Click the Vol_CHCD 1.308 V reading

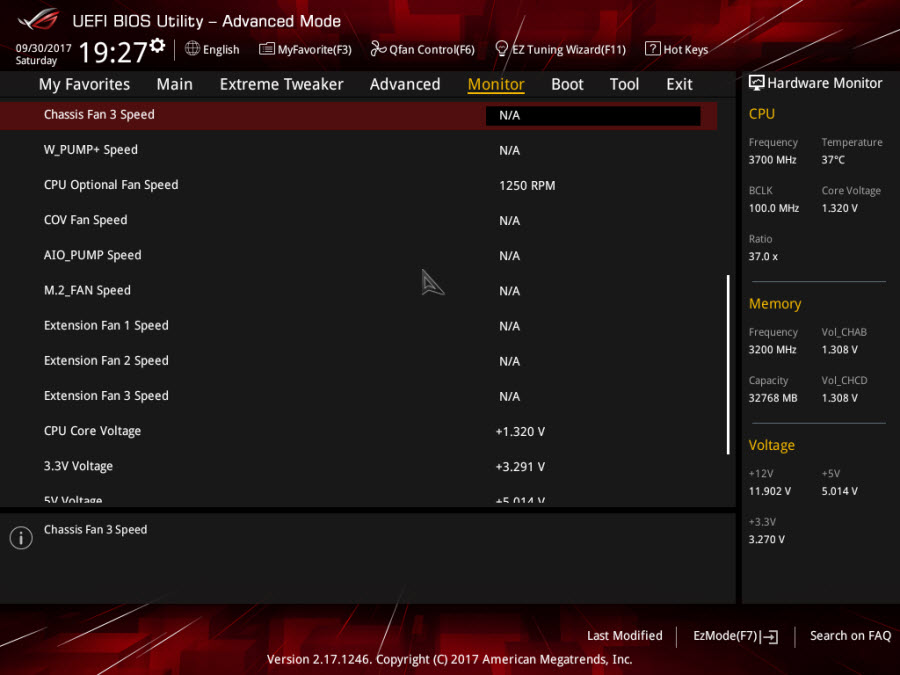840,398
